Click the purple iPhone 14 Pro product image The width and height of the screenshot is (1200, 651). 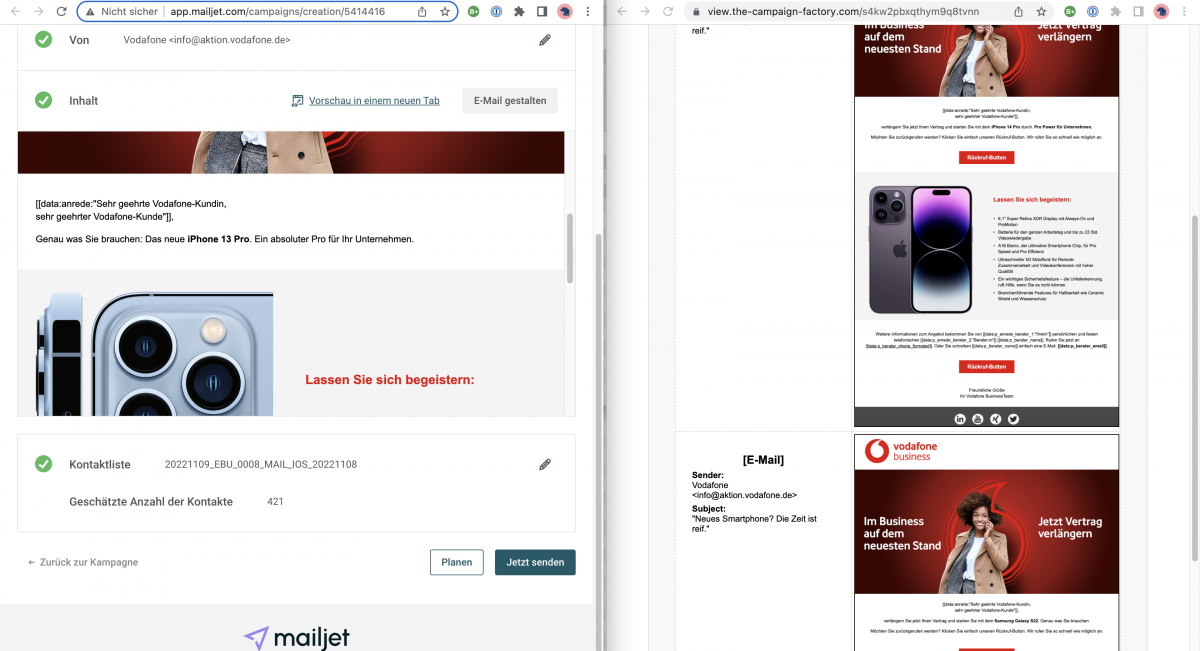(x=919, y=249)
